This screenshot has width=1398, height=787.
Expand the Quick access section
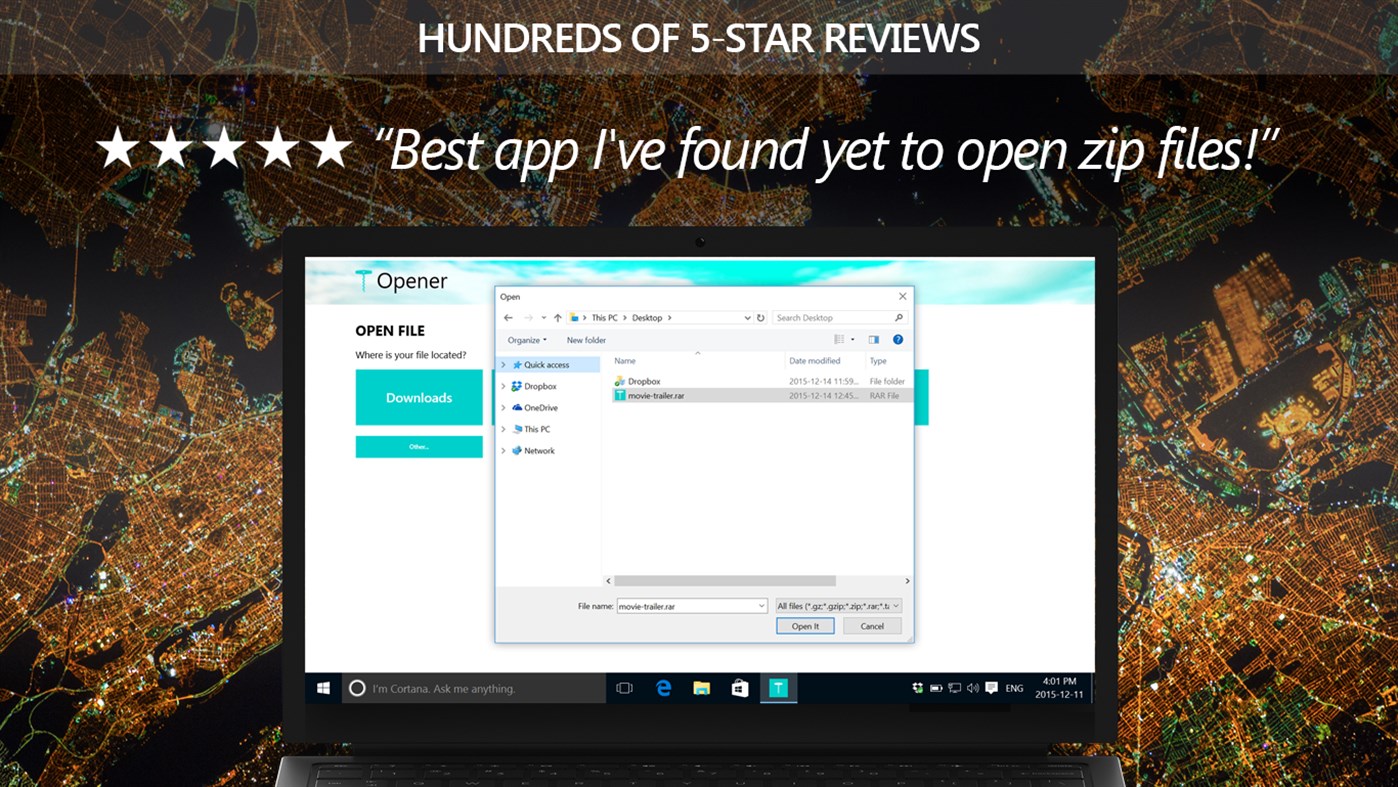tap(504, 364)
